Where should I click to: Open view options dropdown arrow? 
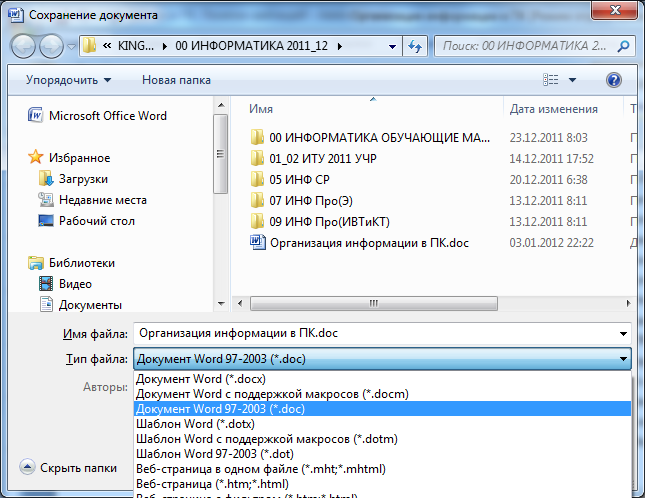pyautogui.click(x=572, y=80)
